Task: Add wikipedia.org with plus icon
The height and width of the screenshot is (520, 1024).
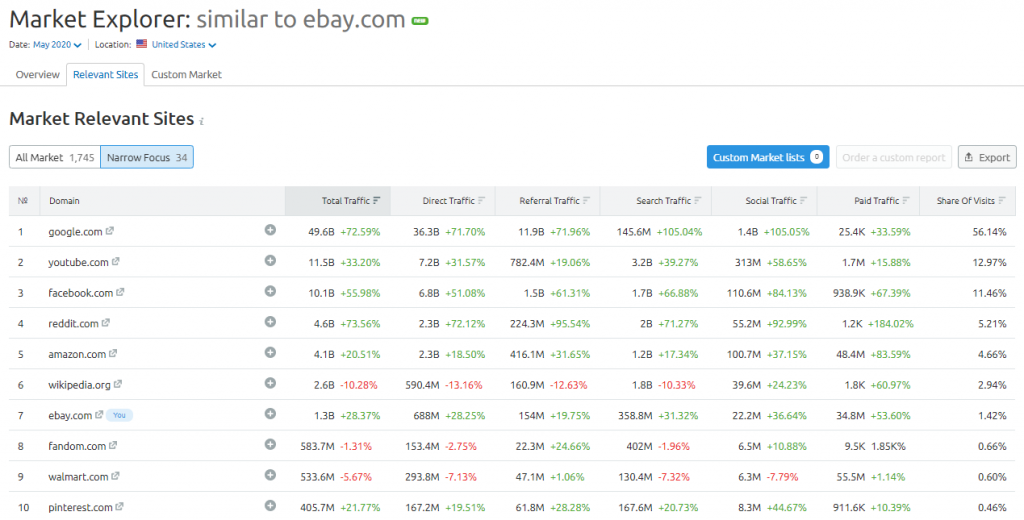Action: pyautogui.click(x=270, y=383)
